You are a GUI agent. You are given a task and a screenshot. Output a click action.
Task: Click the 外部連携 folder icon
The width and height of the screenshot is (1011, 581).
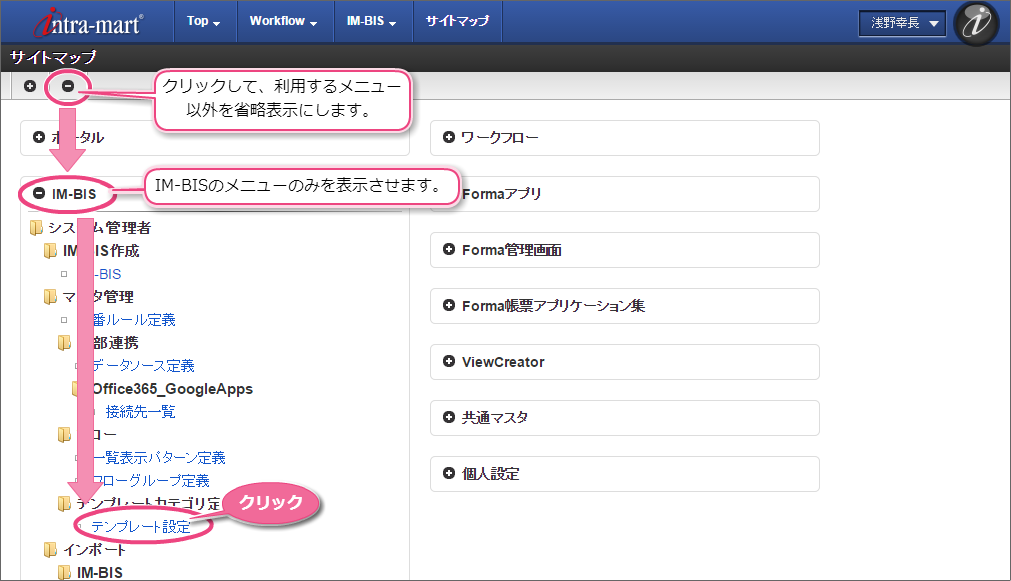[x=64, y=342]
